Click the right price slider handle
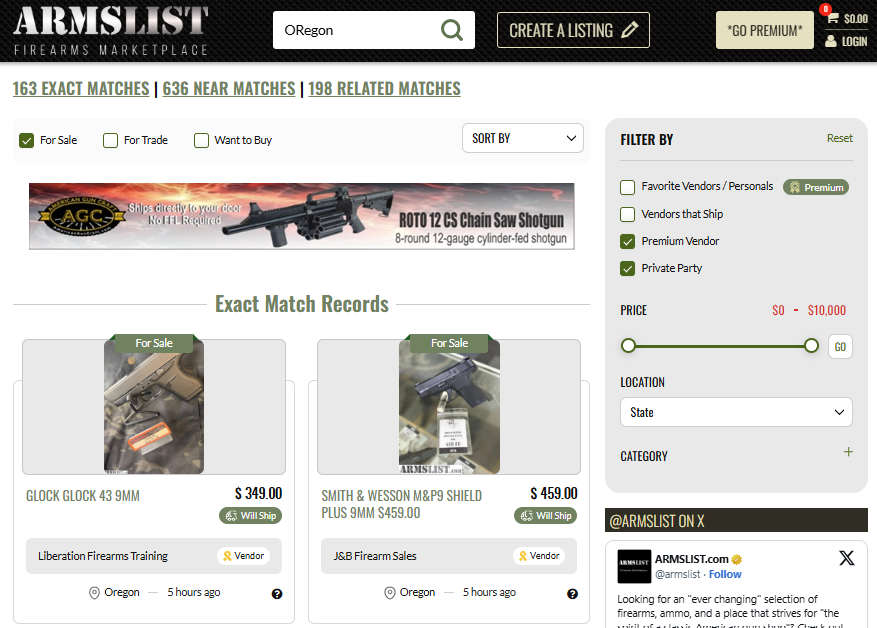 [811, 346]
